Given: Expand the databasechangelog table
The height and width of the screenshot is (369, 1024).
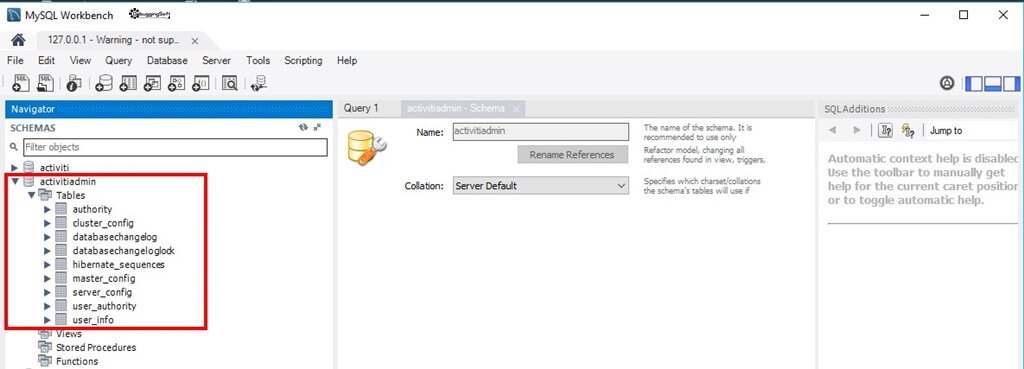Looking at the screenshot, I should click(47, 236).
